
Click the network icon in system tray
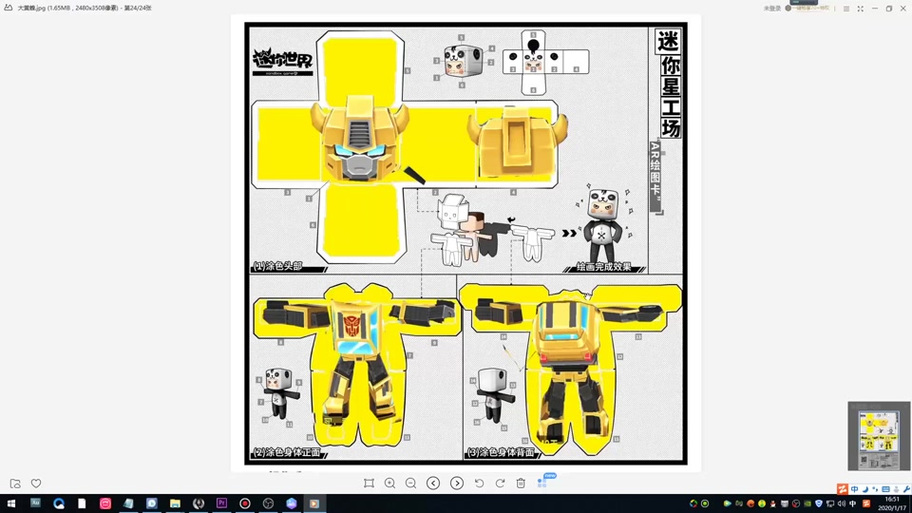click(830, 504)
